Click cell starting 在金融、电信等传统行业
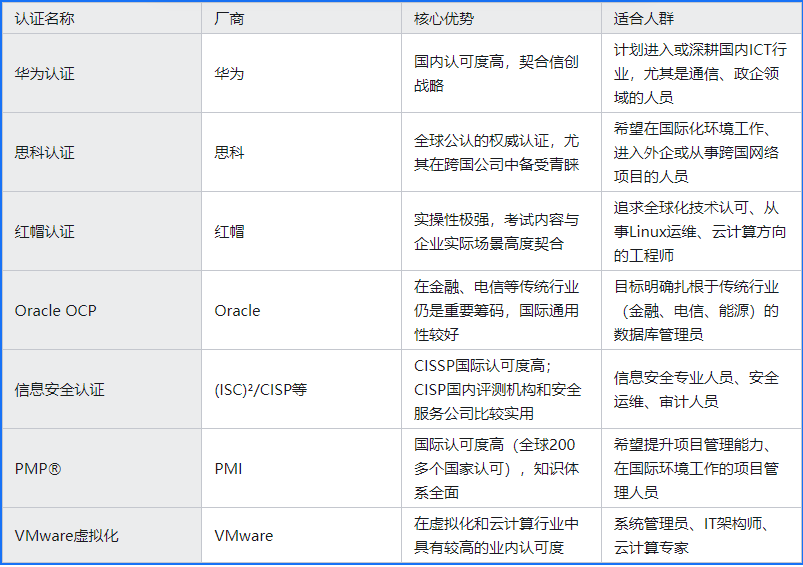 pos(501,310)
